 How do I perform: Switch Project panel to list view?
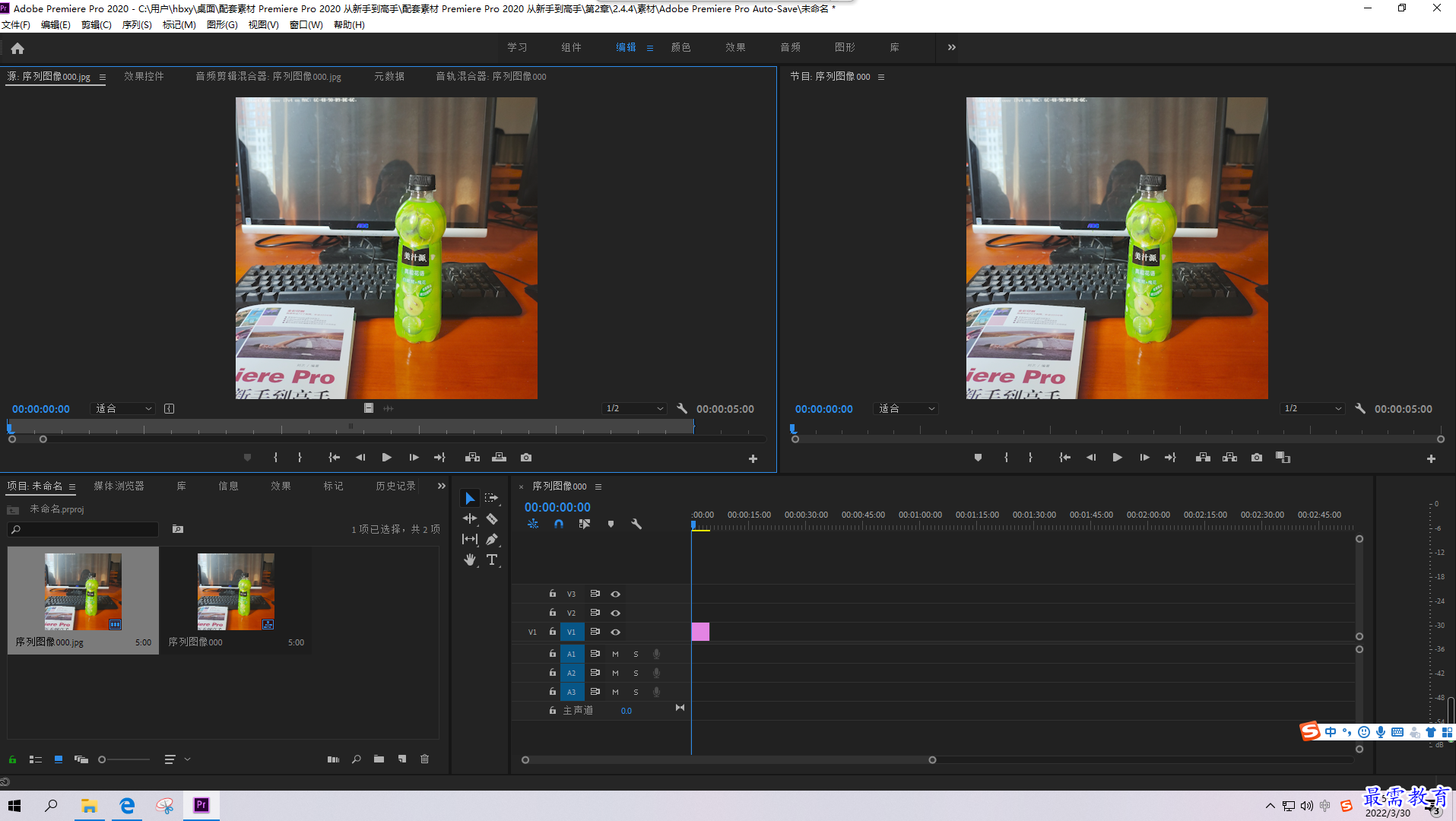(x=35, y=759)
